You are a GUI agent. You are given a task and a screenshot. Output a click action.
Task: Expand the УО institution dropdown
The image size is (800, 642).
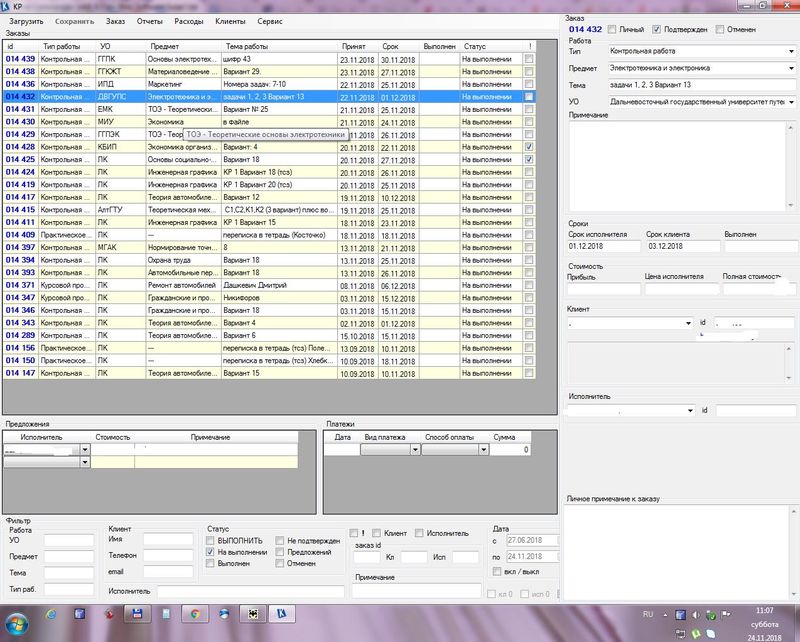pos(790,101)
